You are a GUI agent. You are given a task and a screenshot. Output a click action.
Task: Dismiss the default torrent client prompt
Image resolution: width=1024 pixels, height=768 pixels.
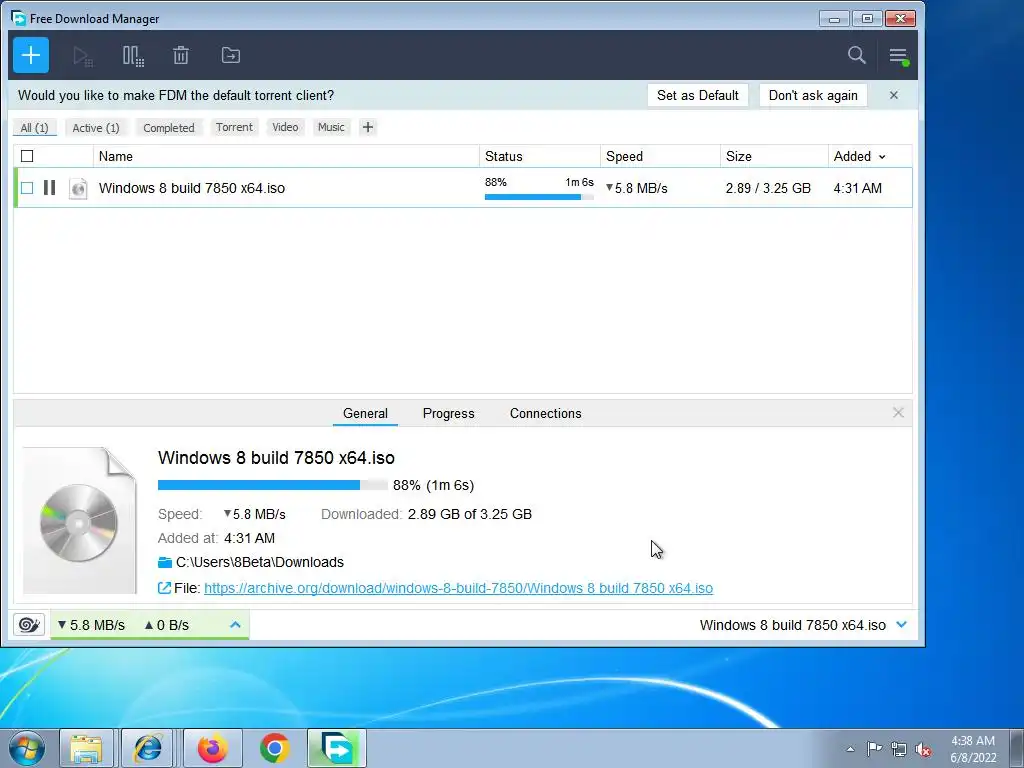[x=893, y=95]
